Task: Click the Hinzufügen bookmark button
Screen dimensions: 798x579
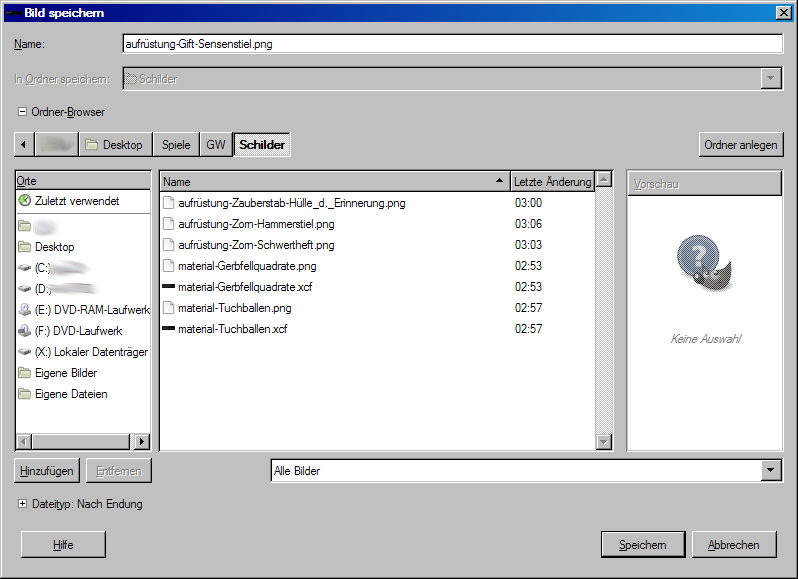Action: coord(47,471)
